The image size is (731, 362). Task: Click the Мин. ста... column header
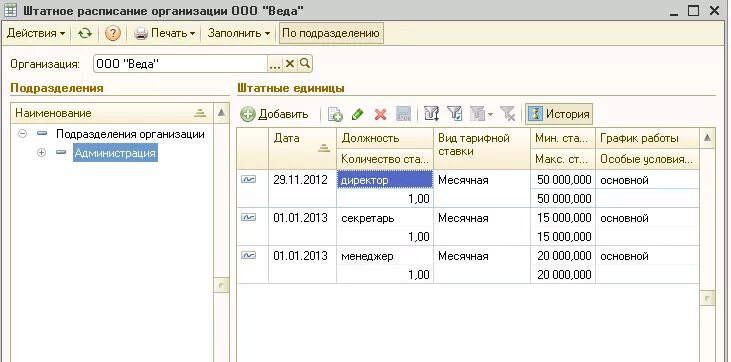(x=563, y=138)
